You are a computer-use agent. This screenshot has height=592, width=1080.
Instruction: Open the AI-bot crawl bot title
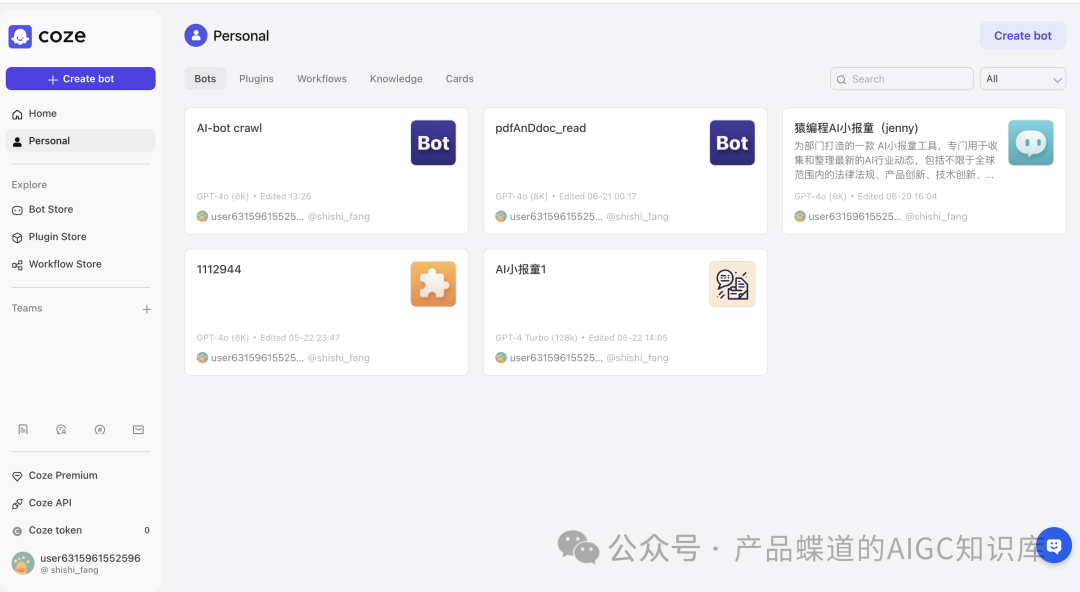pos(229,128)
